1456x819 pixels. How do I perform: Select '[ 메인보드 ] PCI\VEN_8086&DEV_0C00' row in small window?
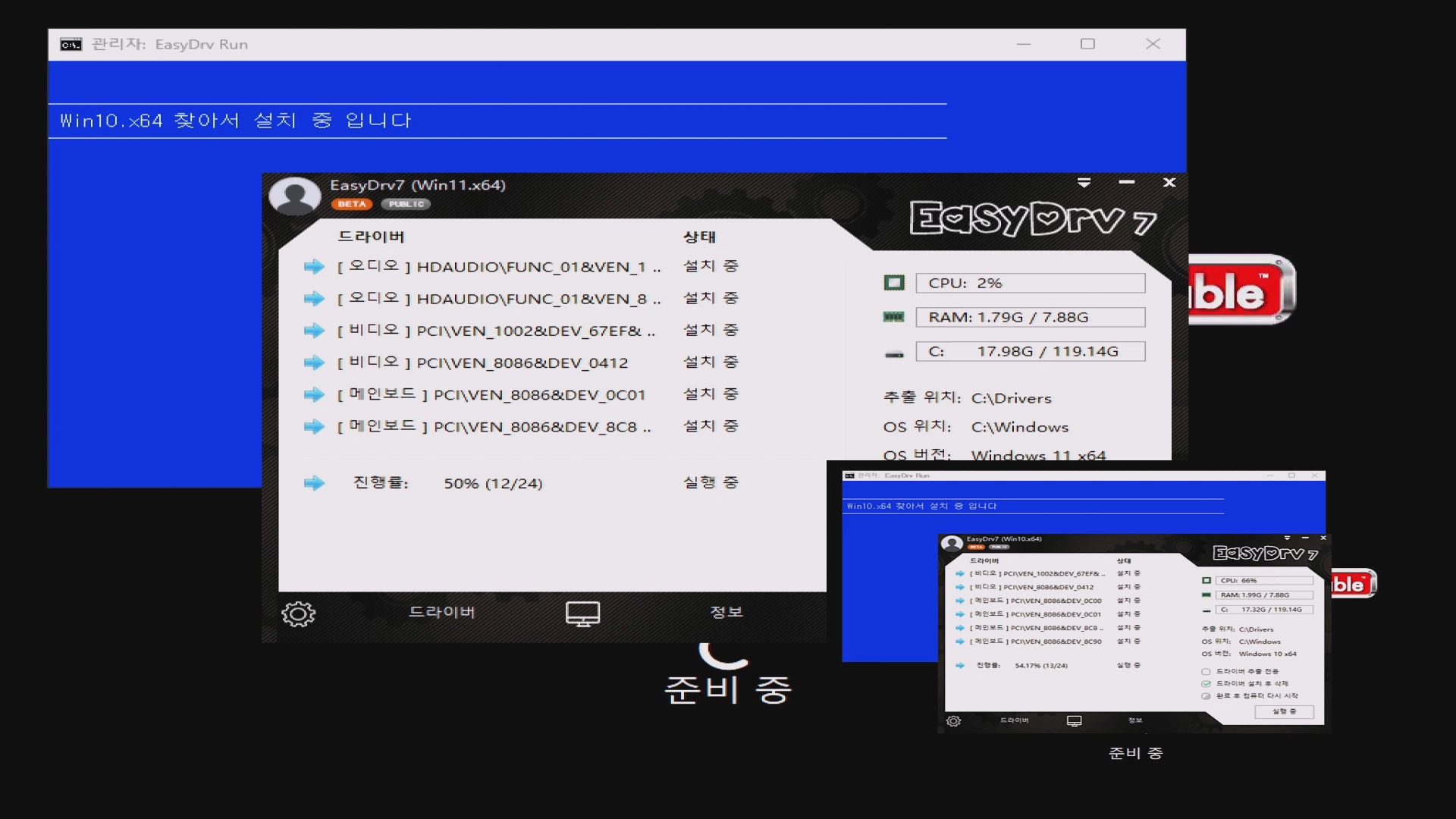[1035, 601]
